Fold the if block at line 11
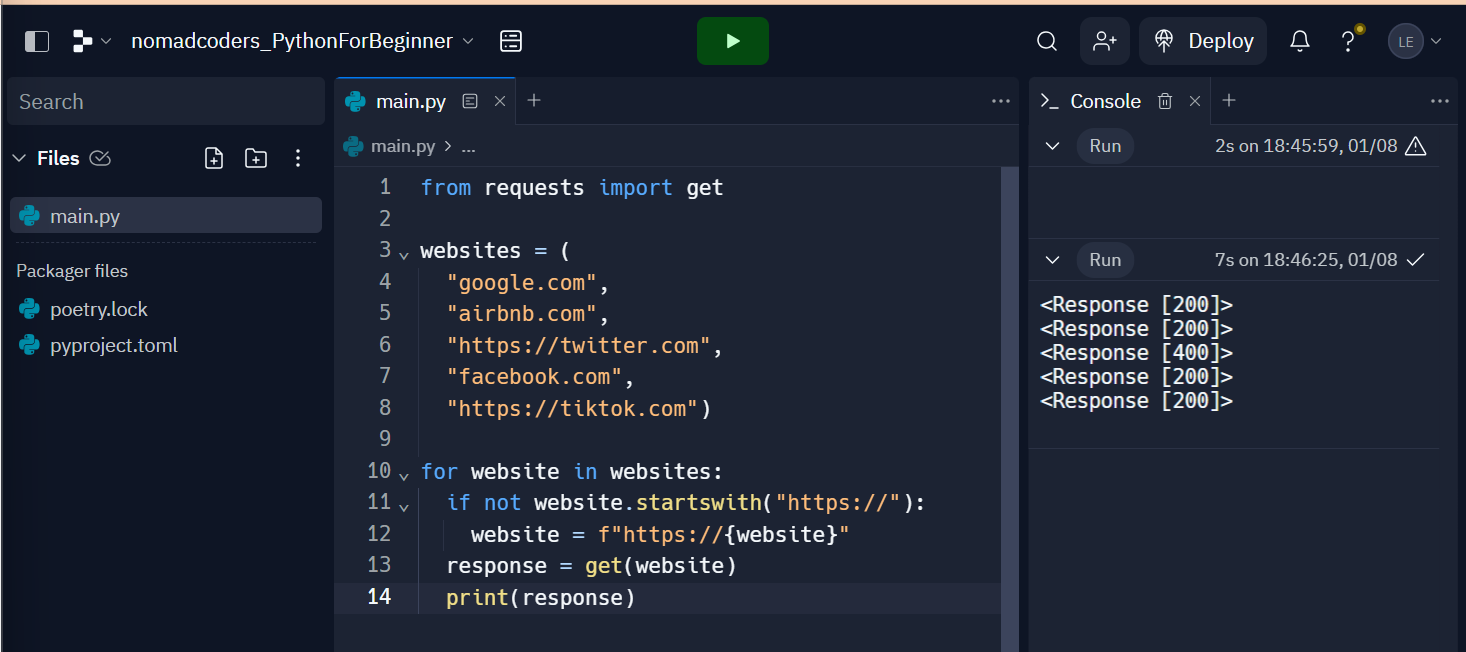Viewport: 1466px width, 652px height. coord(404,507)
